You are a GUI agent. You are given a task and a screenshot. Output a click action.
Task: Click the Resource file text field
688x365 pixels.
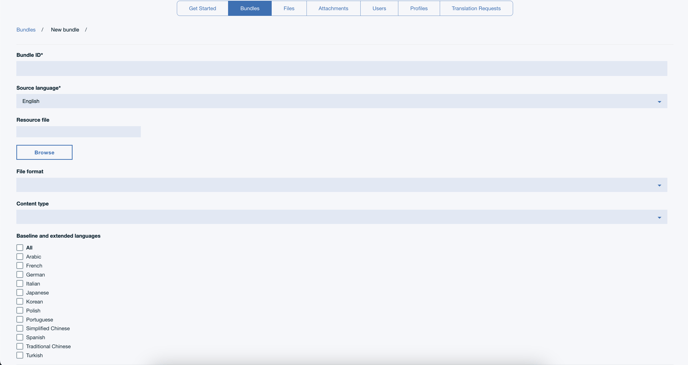point(79,132)
